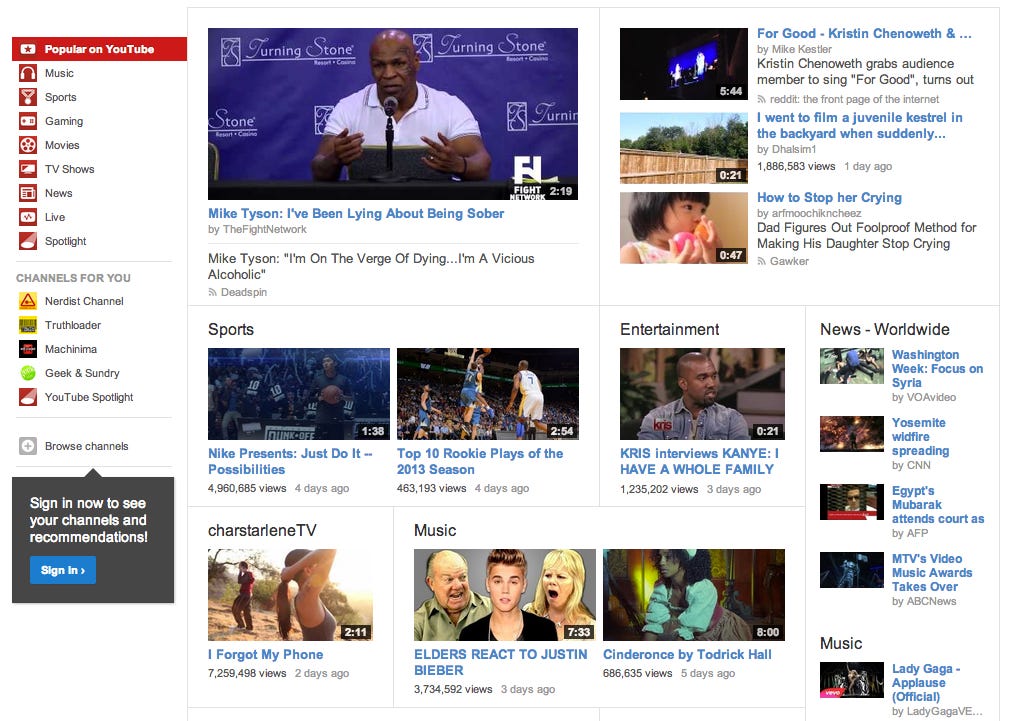Click the Machinima channel icon
Viewport: 1011px width, 721px height.
28,349
